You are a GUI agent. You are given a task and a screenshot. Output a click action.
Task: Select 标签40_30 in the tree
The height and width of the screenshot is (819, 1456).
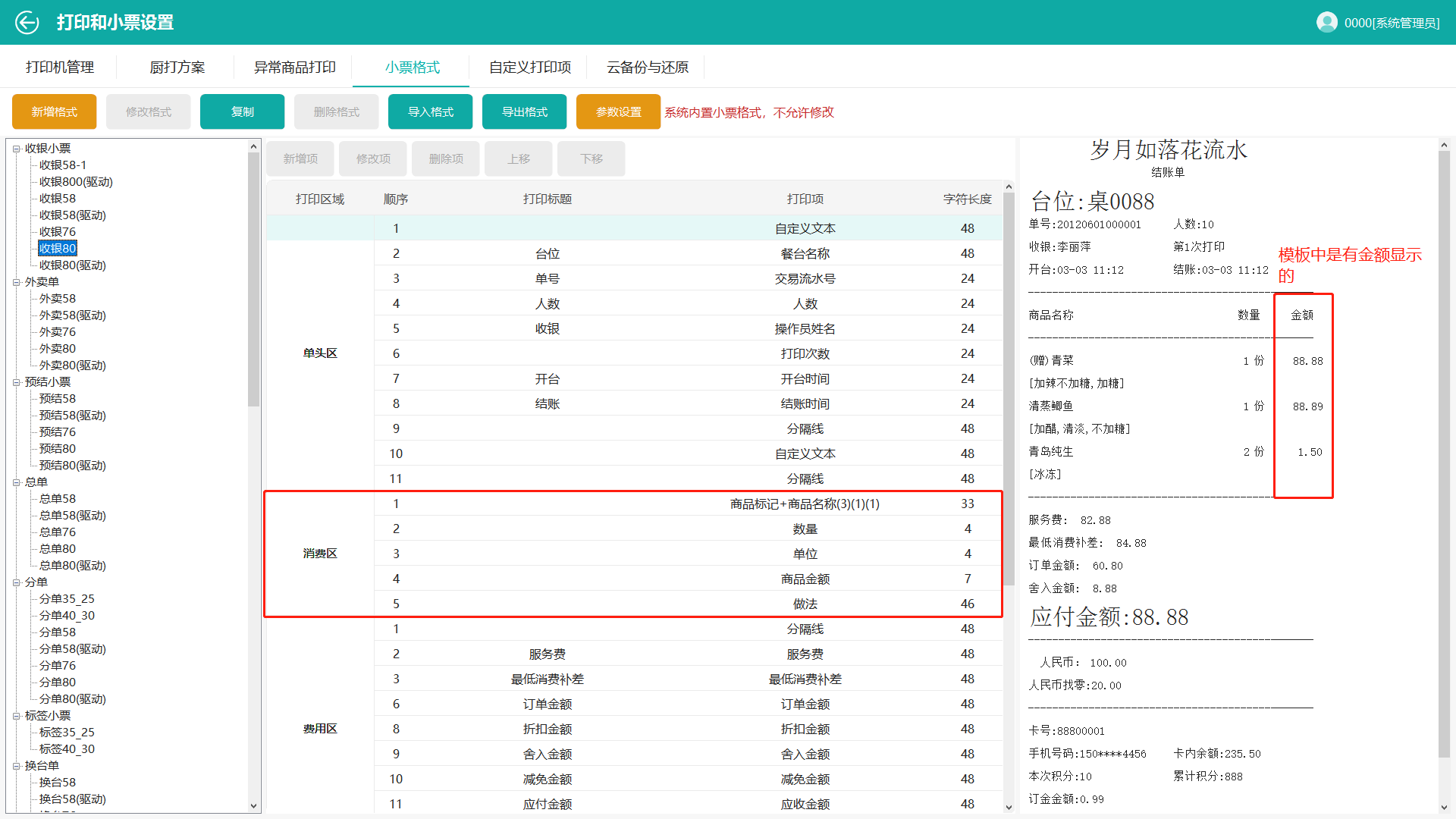pos(67,749)
